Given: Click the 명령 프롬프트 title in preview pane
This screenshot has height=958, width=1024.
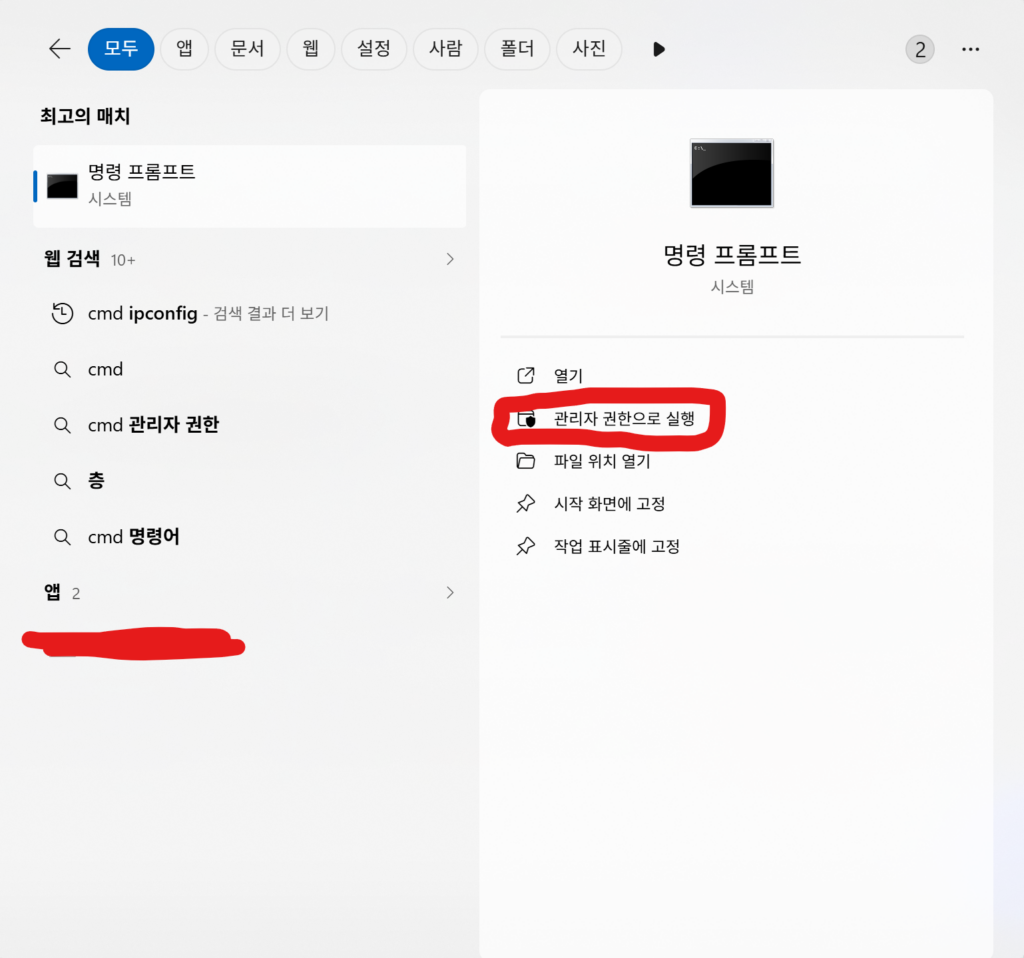Looking at the screenshot, I should click(731, 255).
